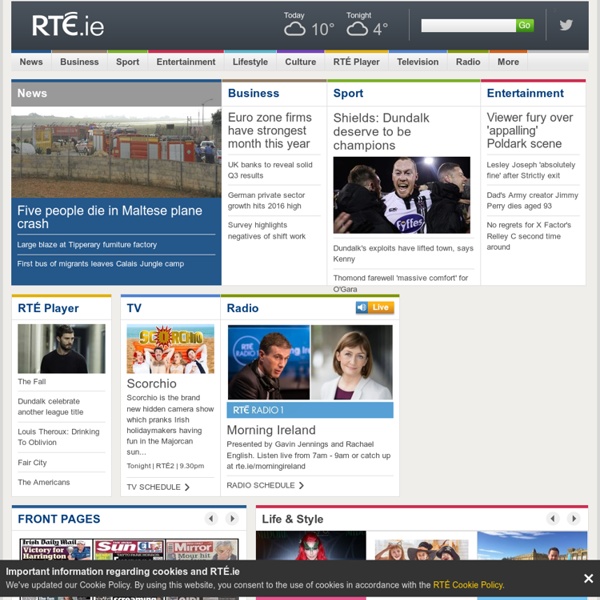Open News in the navigation bar
Screen dimensions: 600x600
pyautogui.click(x=31, y=62)
